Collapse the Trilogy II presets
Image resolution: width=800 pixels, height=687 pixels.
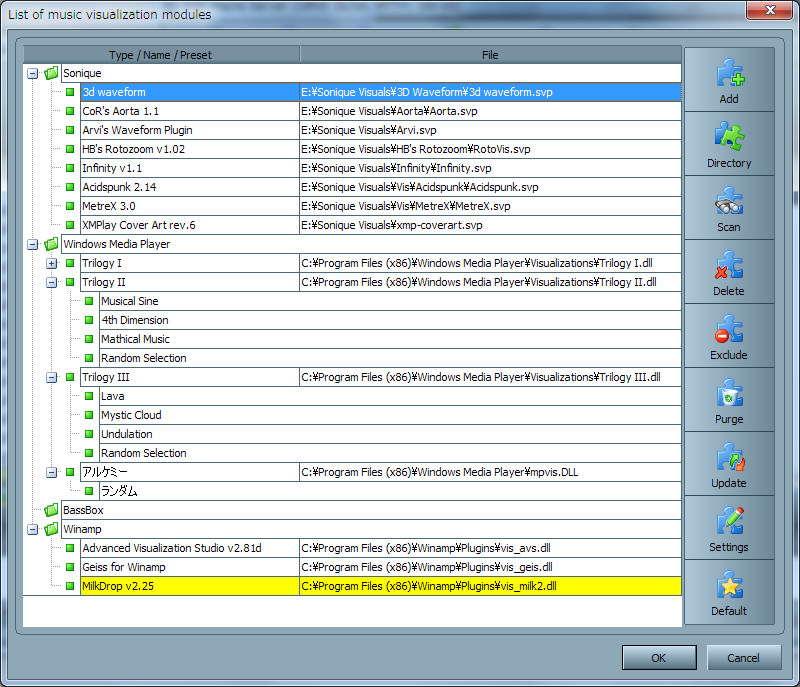click(x=52, y=283)
